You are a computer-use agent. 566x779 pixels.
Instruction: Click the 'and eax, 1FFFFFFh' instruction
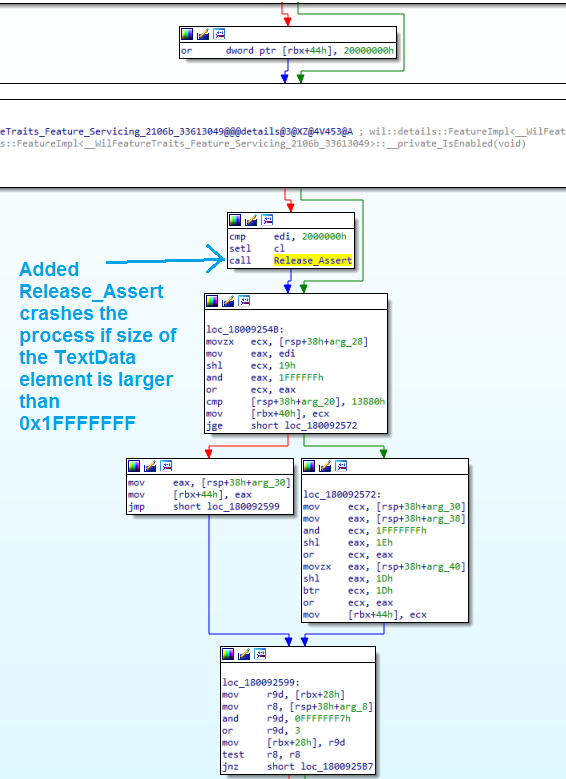pyautogui.click(x=265, y=378)
